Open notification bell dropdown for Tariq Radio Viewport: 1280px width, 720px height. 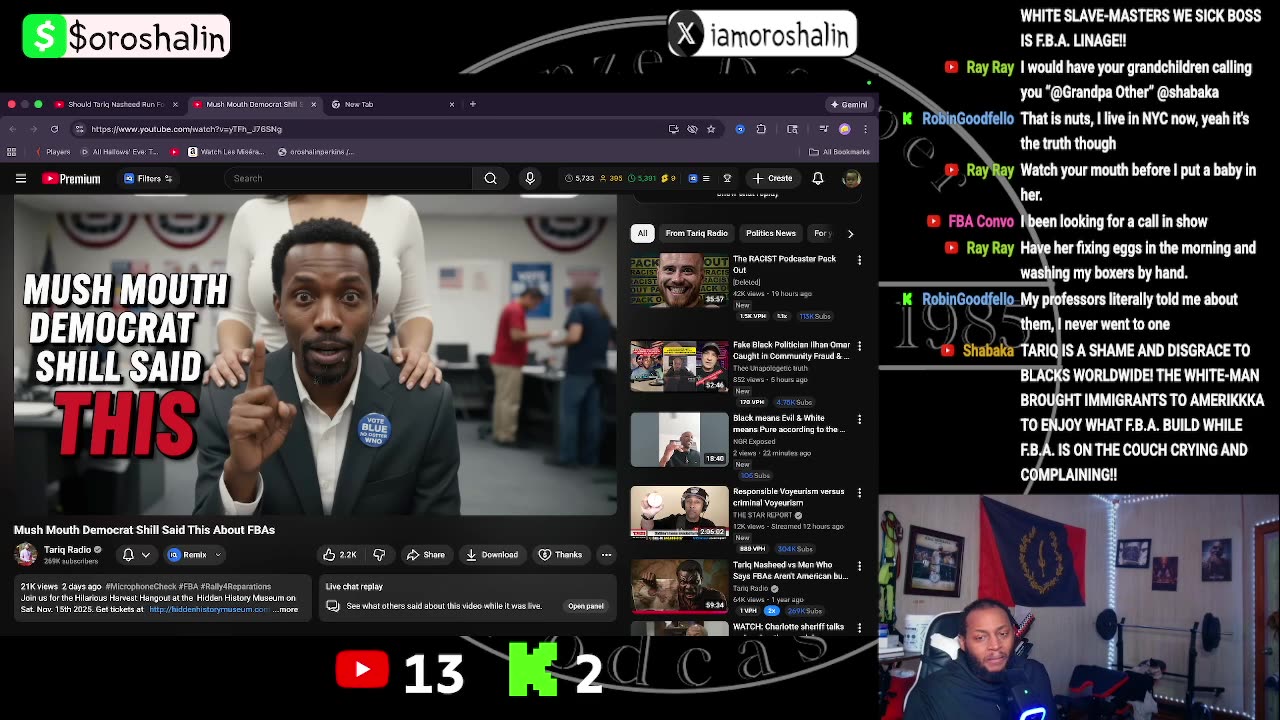pyautogui.click(x=136, y=555)
